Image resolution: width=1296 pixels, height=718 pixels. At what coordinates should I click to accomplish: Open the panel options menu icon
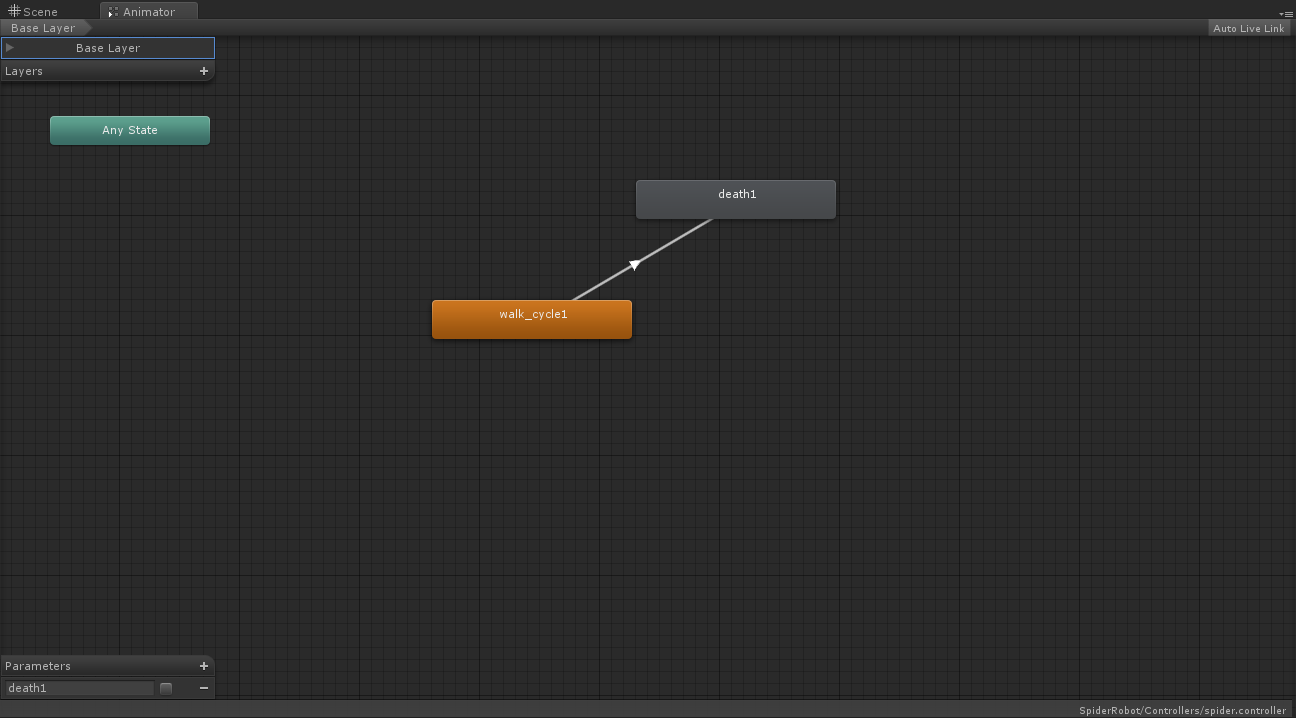(1286, 13)
